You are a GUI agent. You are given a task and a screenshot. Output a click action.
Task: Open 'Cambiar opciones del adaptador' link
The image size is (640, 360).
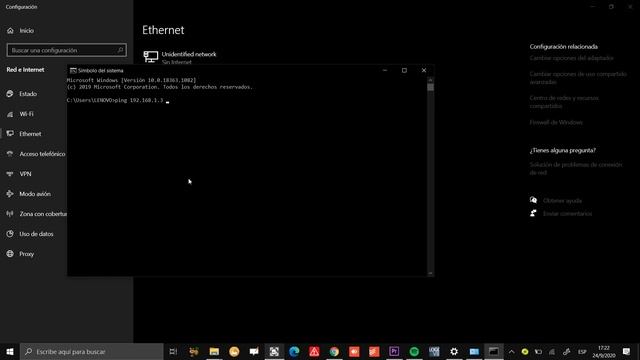coord(571,58)
